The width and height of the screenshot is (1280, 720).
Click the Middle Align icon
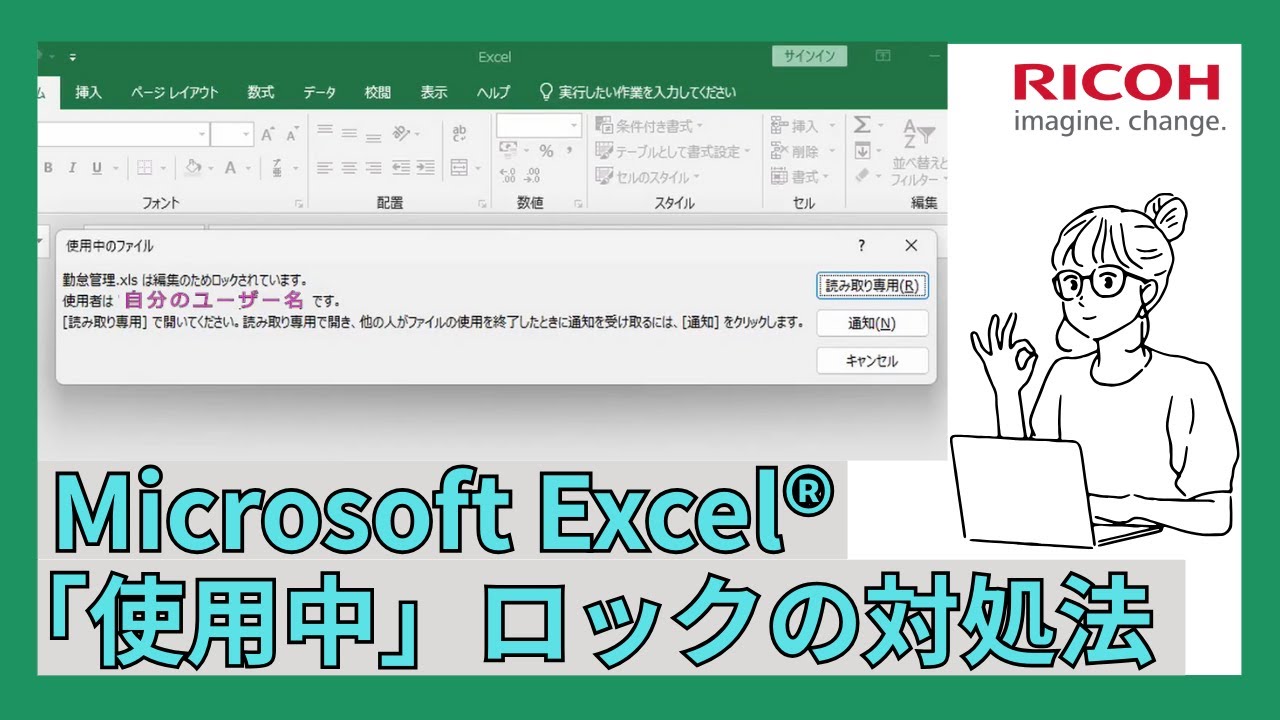pyautogui.click(x=349, y=133)
